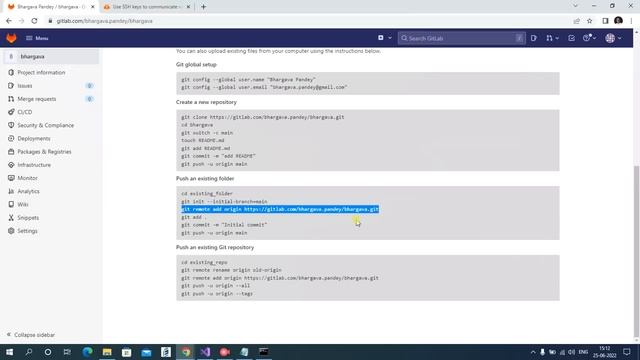The height and width of the screenshot is (360, 640).
Task: Open the To-Do list icon
Action: [571, 38]
